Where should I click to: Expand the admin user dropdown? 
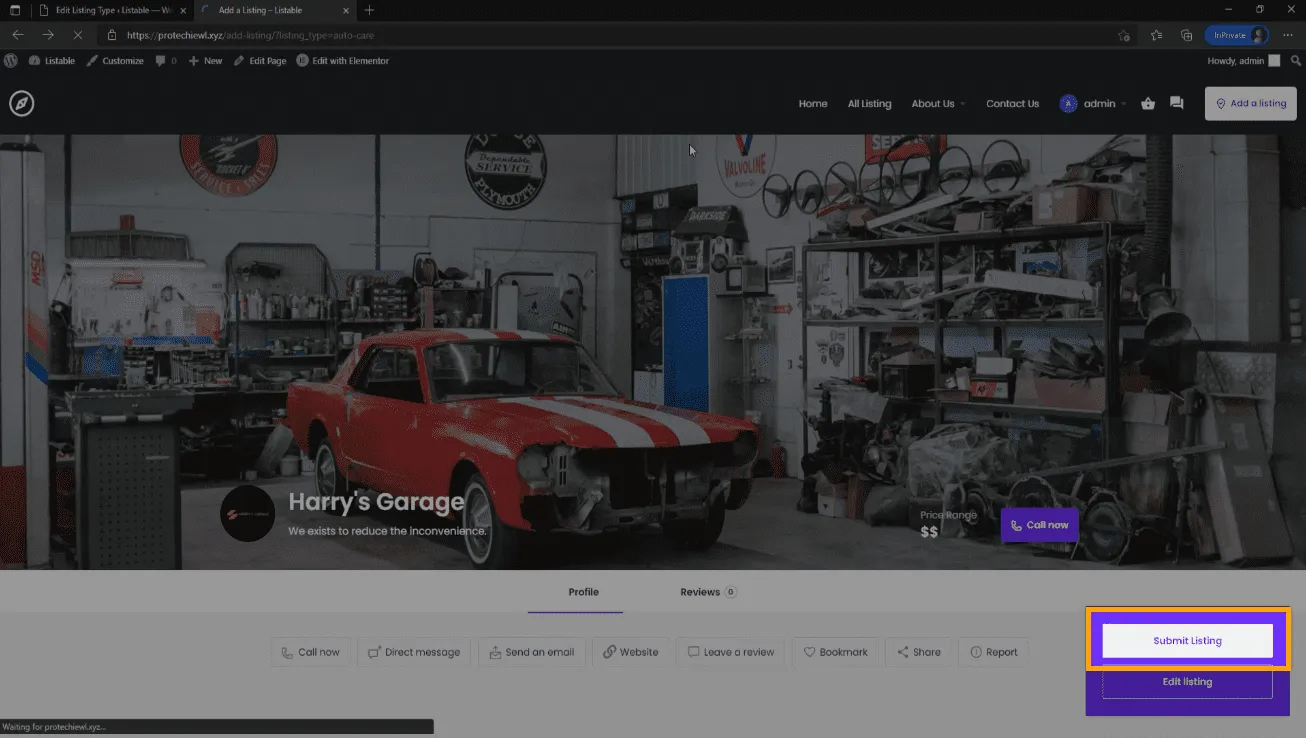click(x=1093, y=104)
